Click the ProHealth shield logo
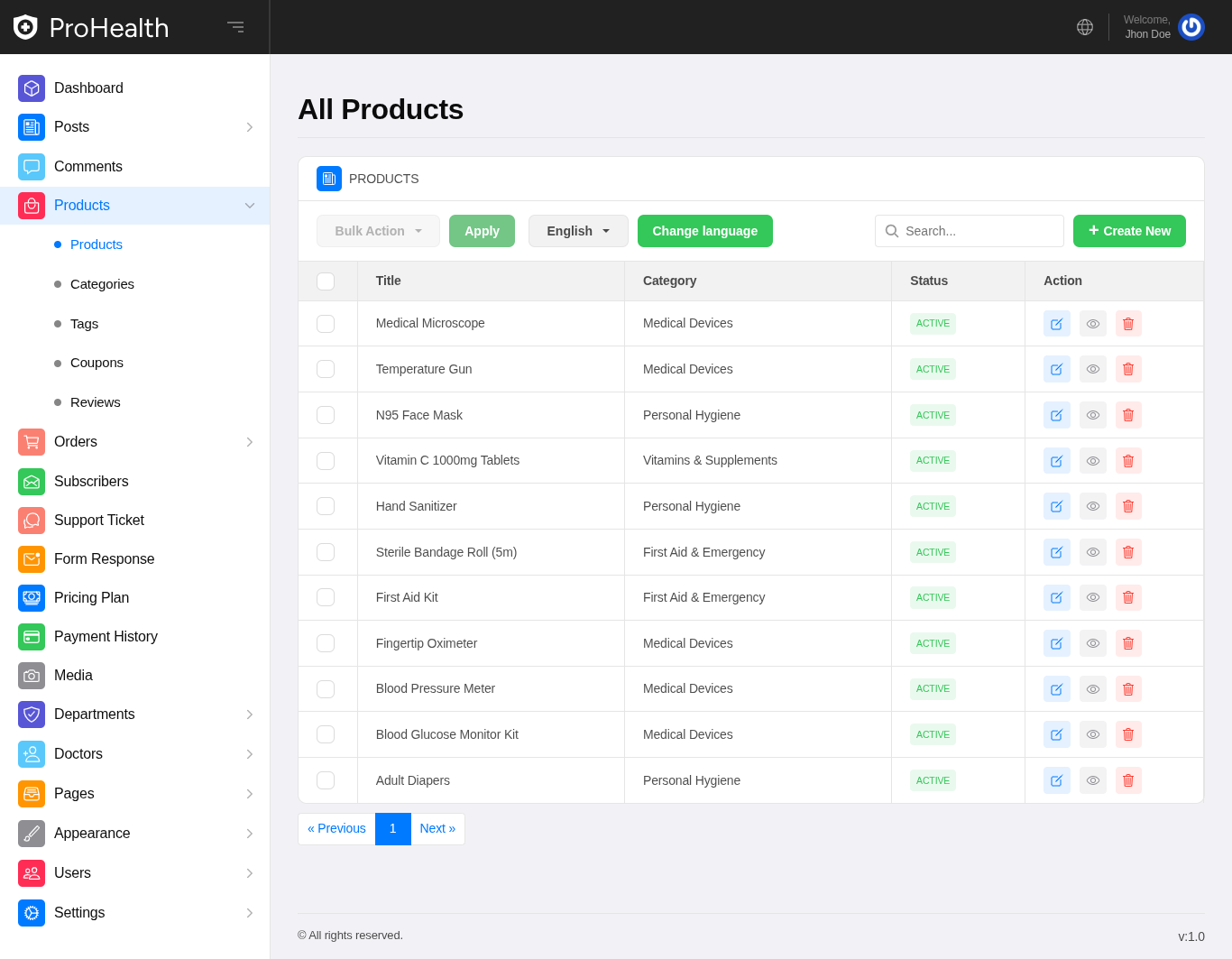 25,27
